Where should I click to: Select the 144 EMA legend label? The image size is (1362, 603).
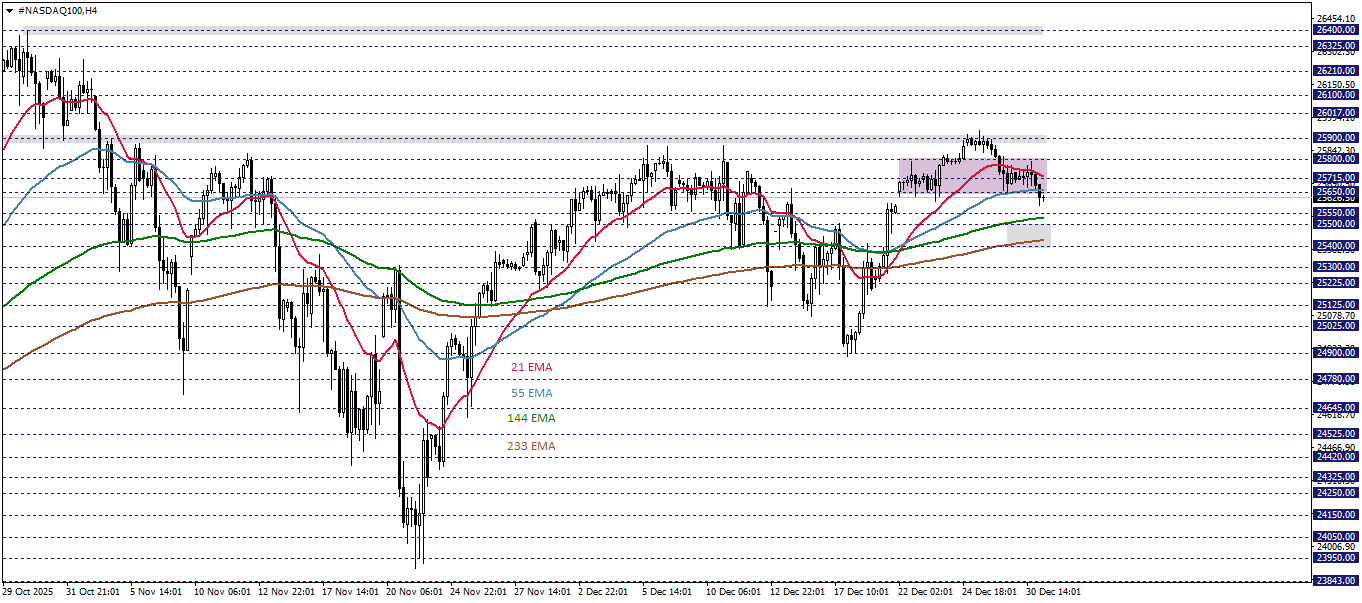531,420
